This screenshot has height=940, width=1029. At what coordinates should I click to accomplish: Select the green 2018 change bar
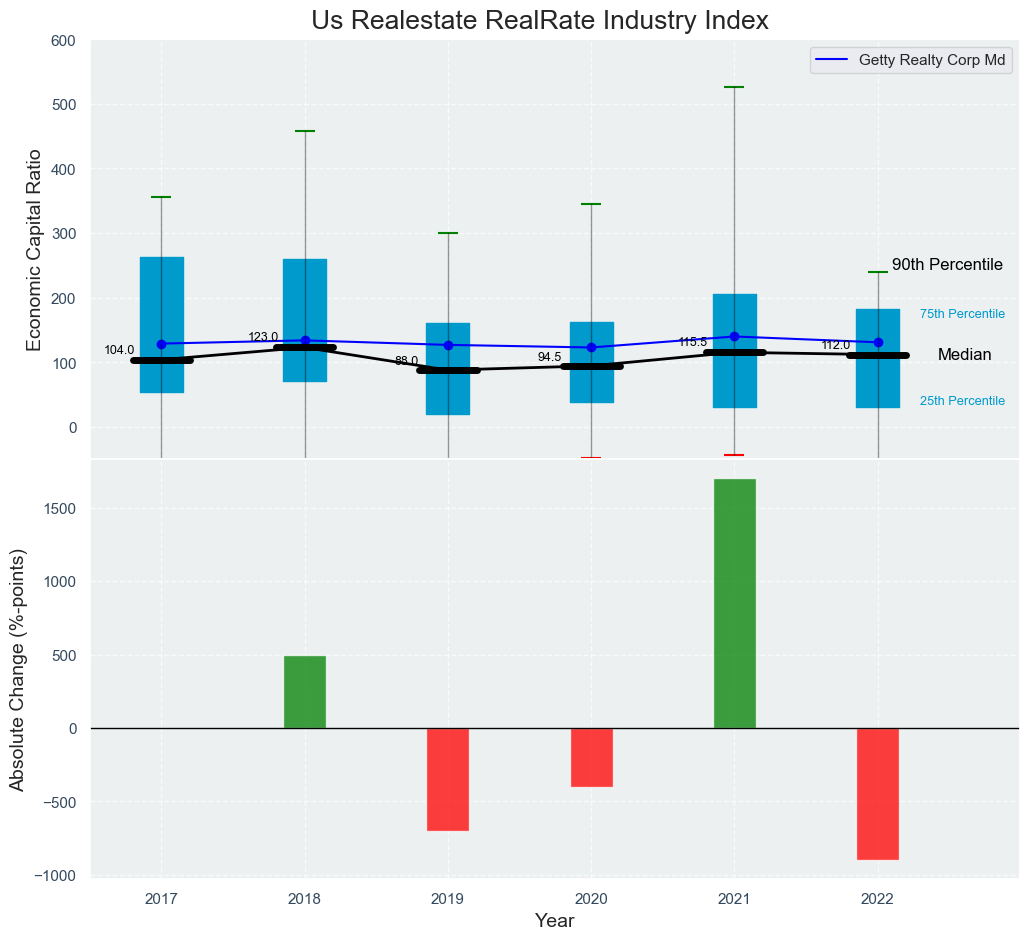305,692
